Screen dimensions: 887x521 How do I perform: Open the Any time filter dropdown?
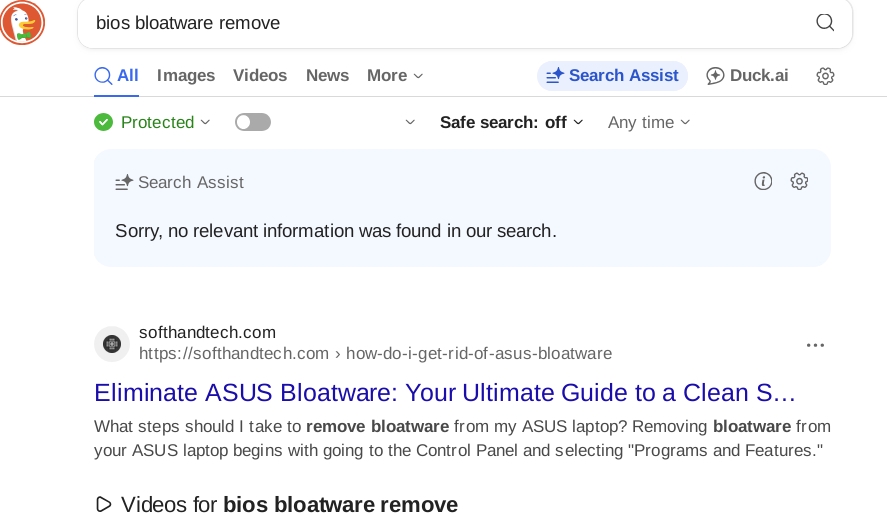[649, 122]
